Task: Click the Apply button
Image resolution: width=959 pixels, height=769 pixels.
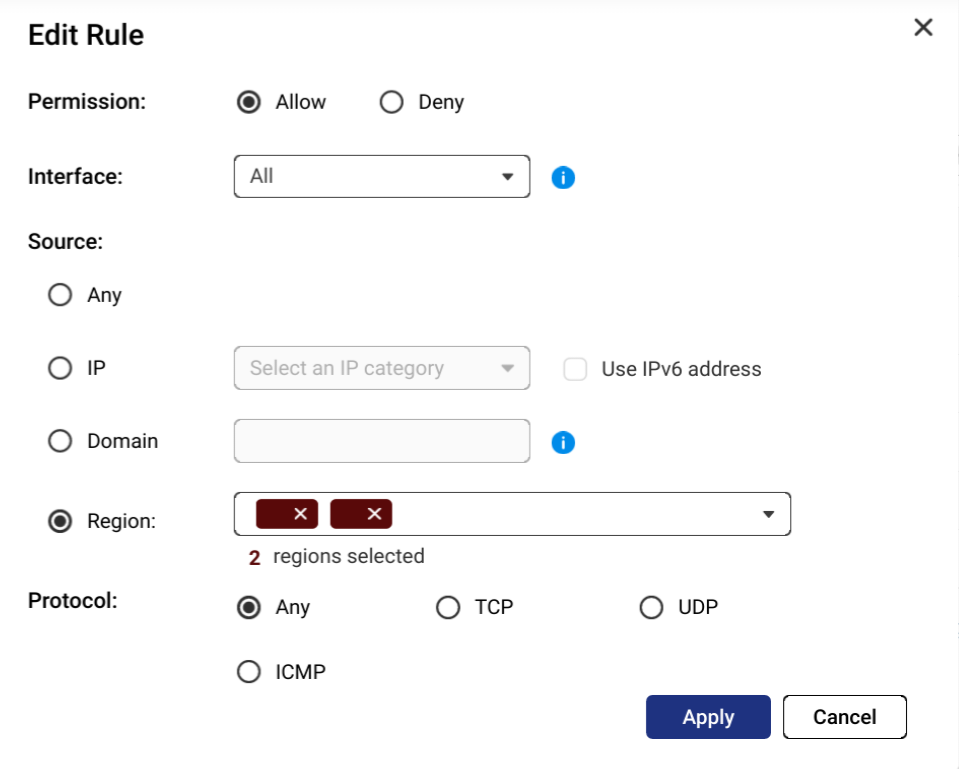Action: [708, 717]
